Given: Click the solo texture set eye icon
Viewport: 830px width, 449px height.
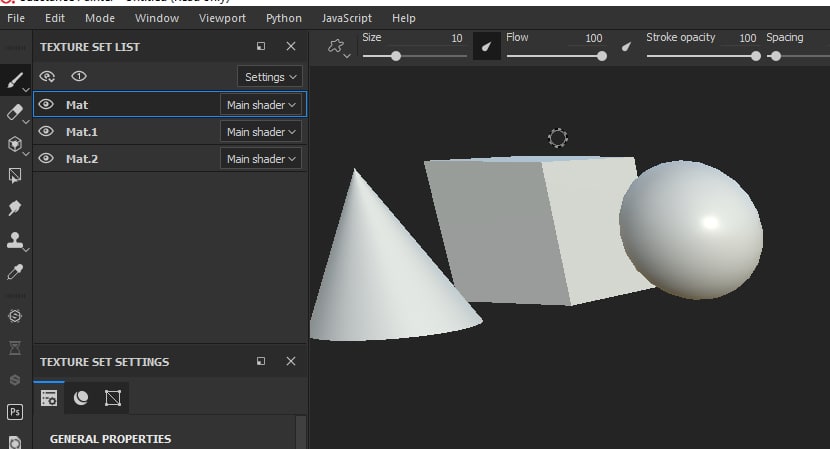Looking at the screenshot, I should tap(79, 76).
